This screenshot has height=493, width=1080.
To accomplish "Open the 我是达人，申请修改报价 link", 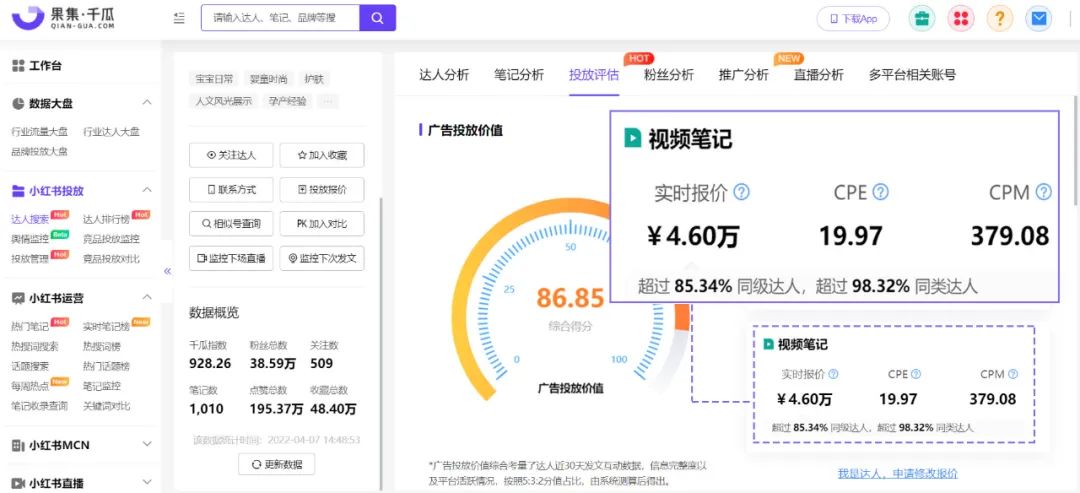I will coord(897,474).
